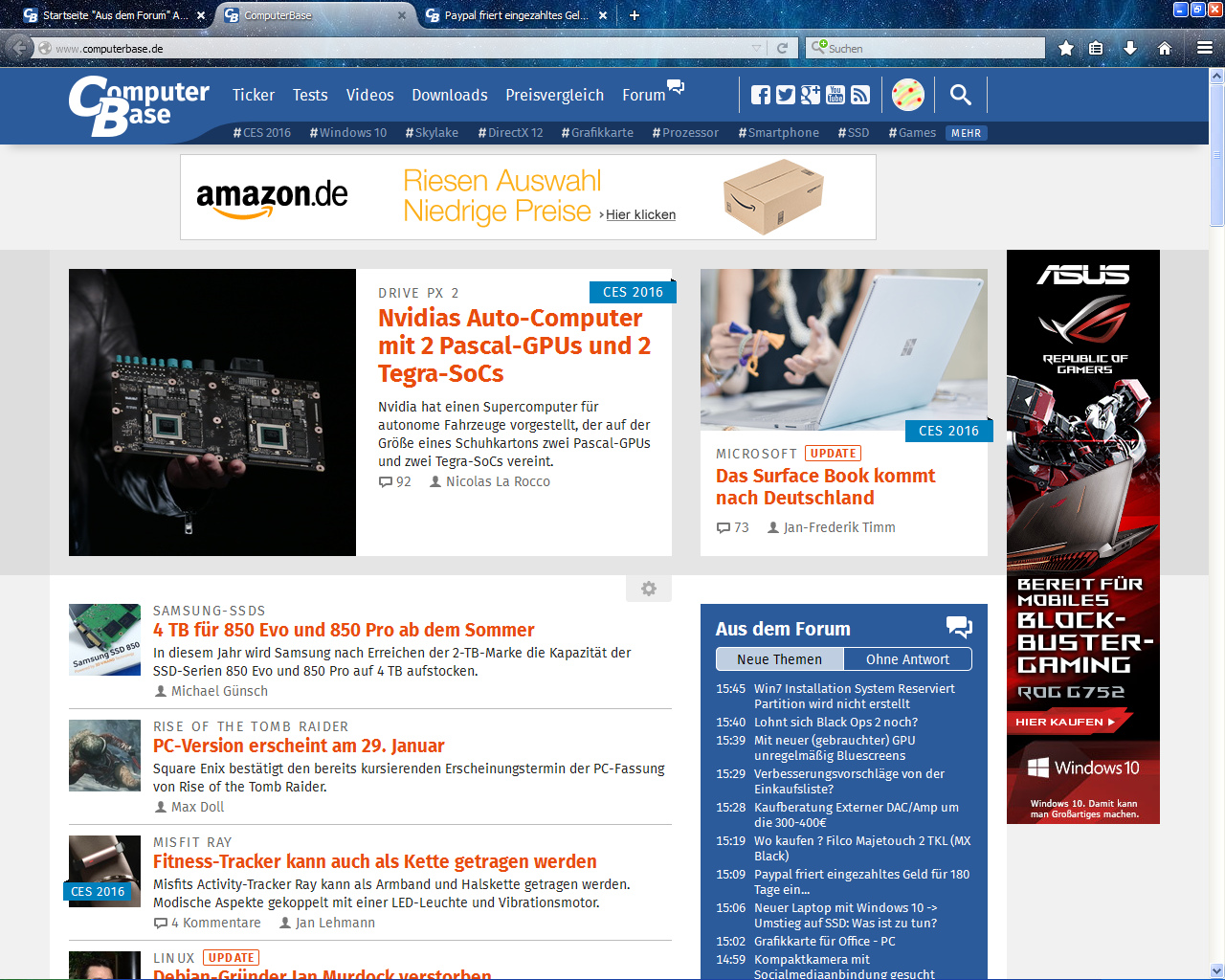
Task: Open Das Surface Book kommt headline
Action: click(x=826, y=486)
